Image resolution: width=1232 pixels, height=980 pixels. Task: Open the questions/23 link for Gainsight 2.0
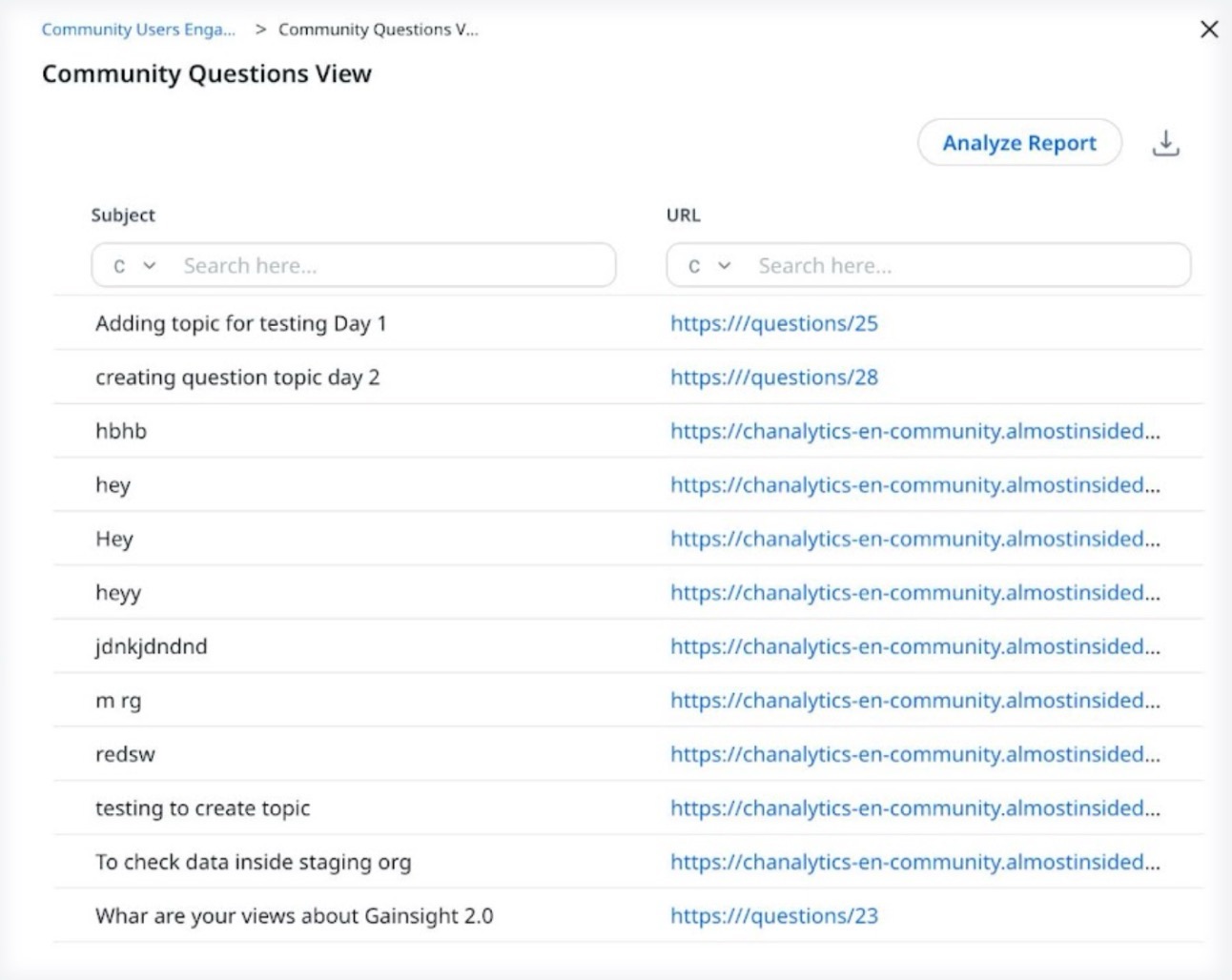pos(772,915)
